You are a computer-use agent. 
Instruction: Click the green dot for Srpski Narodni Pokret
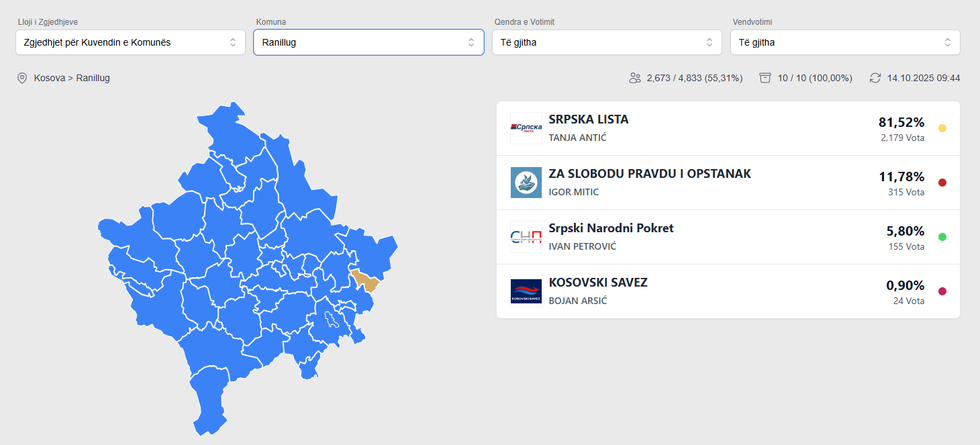click(x=942, y=237)
